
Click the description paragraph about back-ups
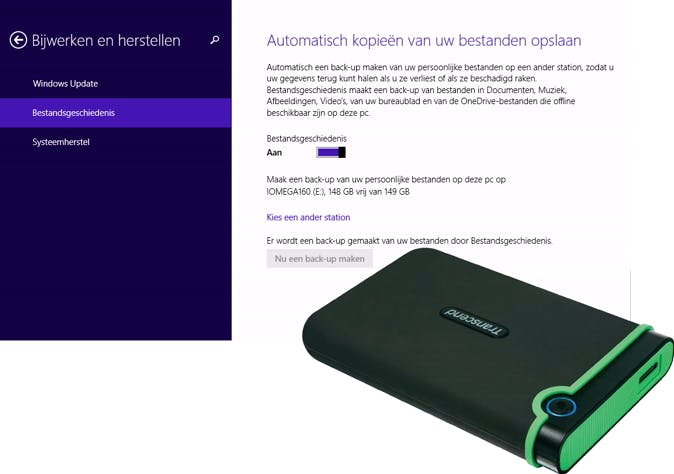click(x=440, y=90)
